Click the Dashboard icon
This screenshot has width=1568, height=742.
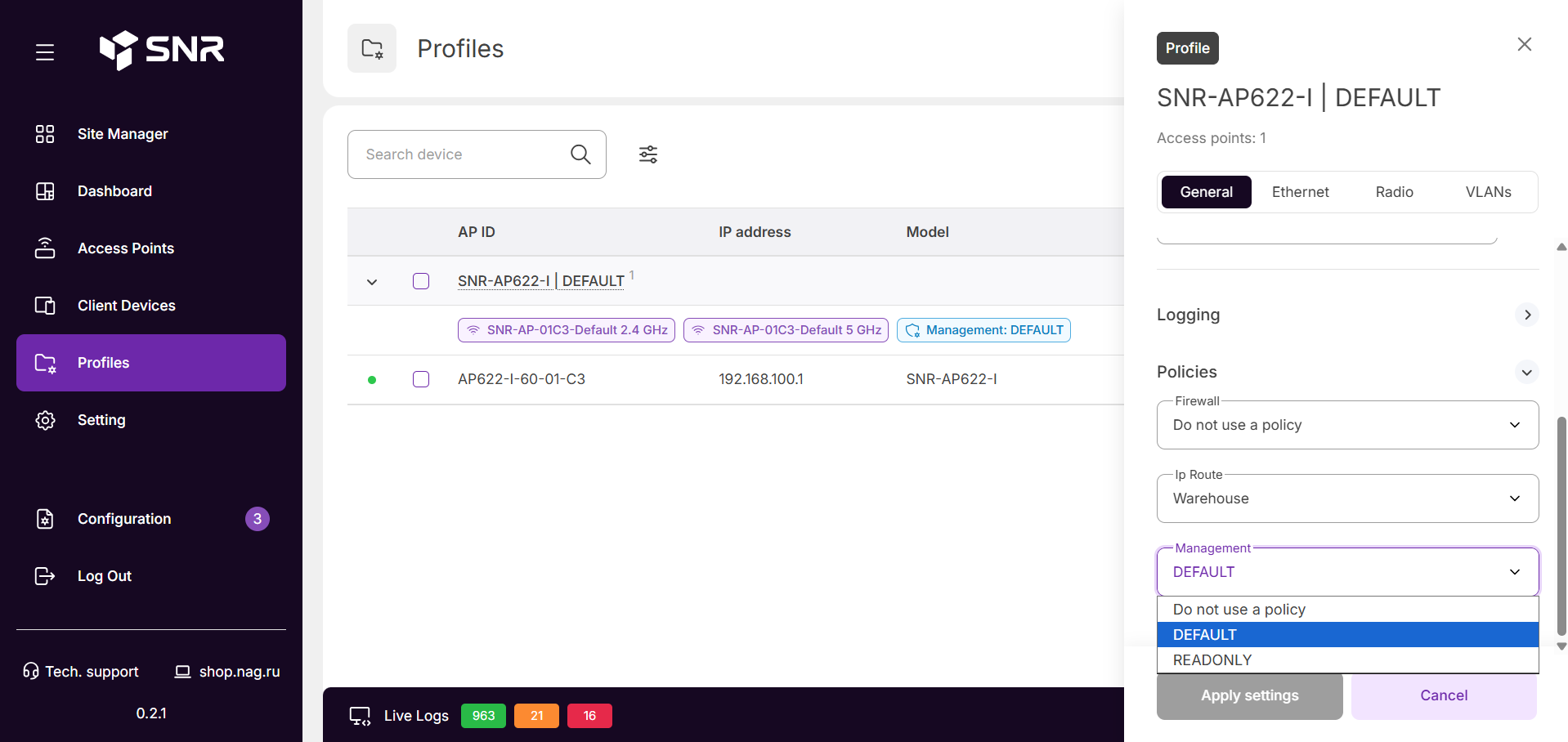(45, 191)
